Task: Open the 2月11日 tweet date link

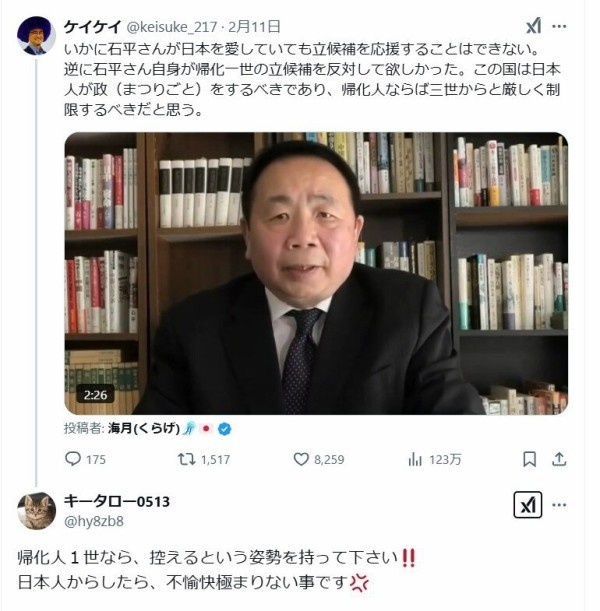Action: (x=254, y=27)
